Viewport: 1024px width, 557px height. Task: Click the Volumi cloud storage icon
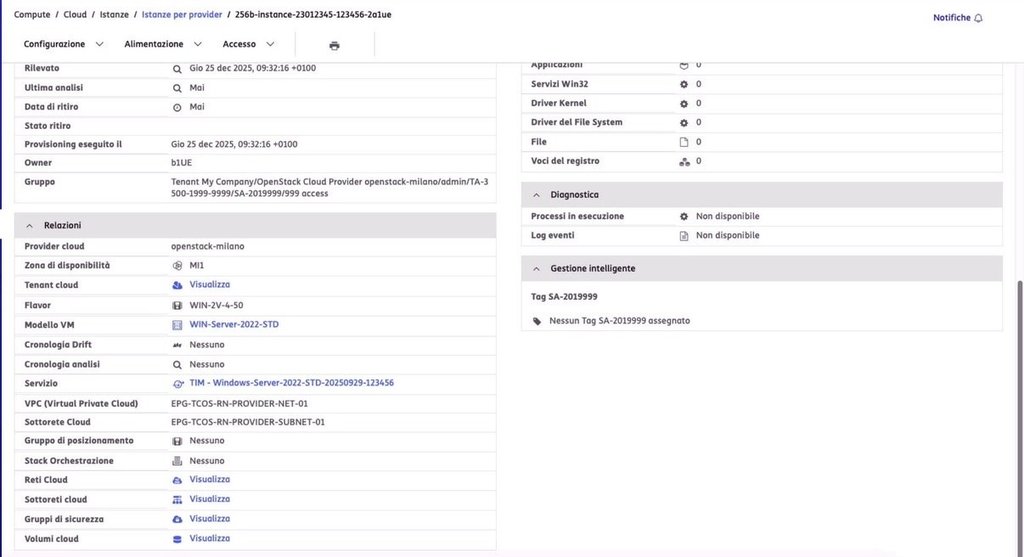177,539
